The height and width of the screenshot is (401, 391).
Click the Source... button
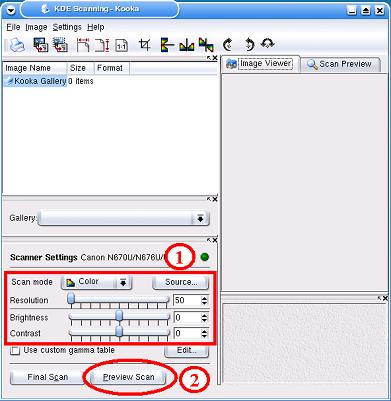[181, 282]
